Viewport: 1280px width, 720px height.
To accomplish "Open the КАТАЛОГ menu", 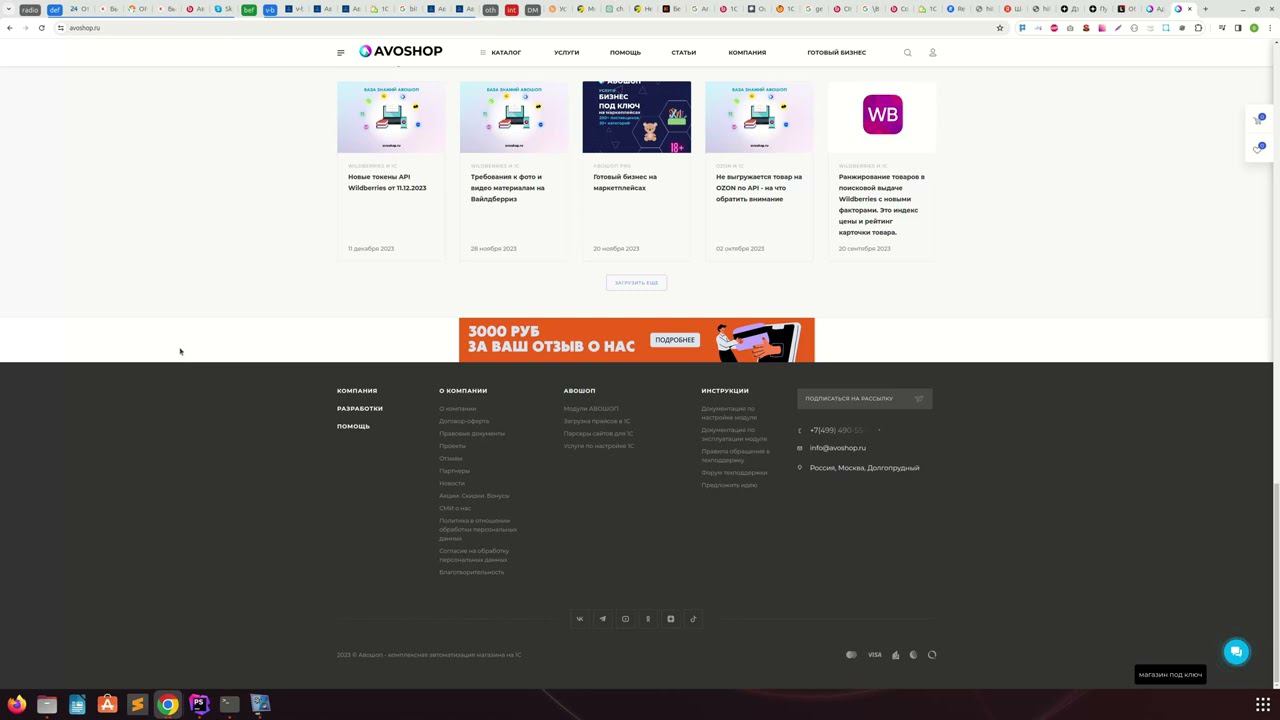I will (501, 53).
